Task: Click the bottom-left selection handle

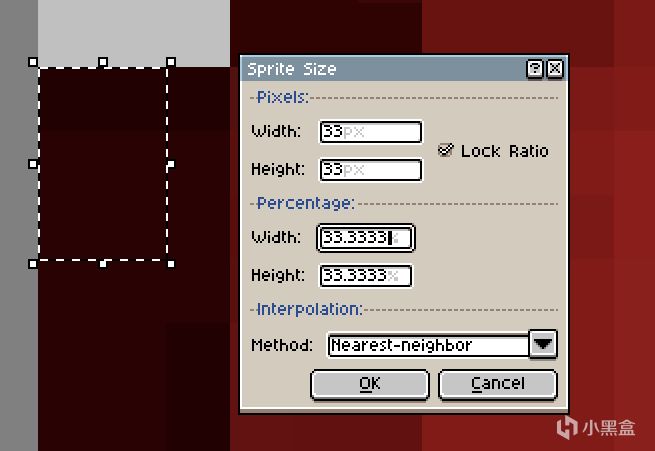Action: click(33, 264)
